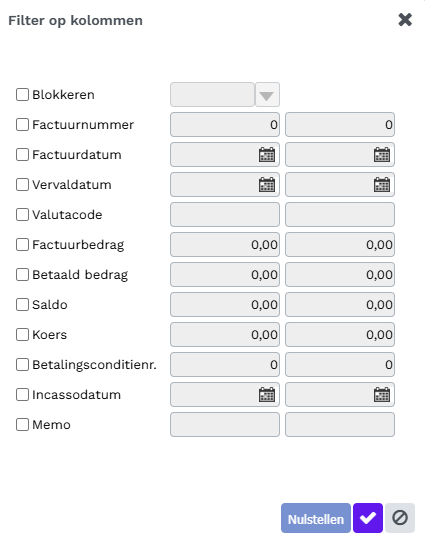This screenshot has width=425, height=544.
Task: Click the Nulstellen button
Action: 316,518
